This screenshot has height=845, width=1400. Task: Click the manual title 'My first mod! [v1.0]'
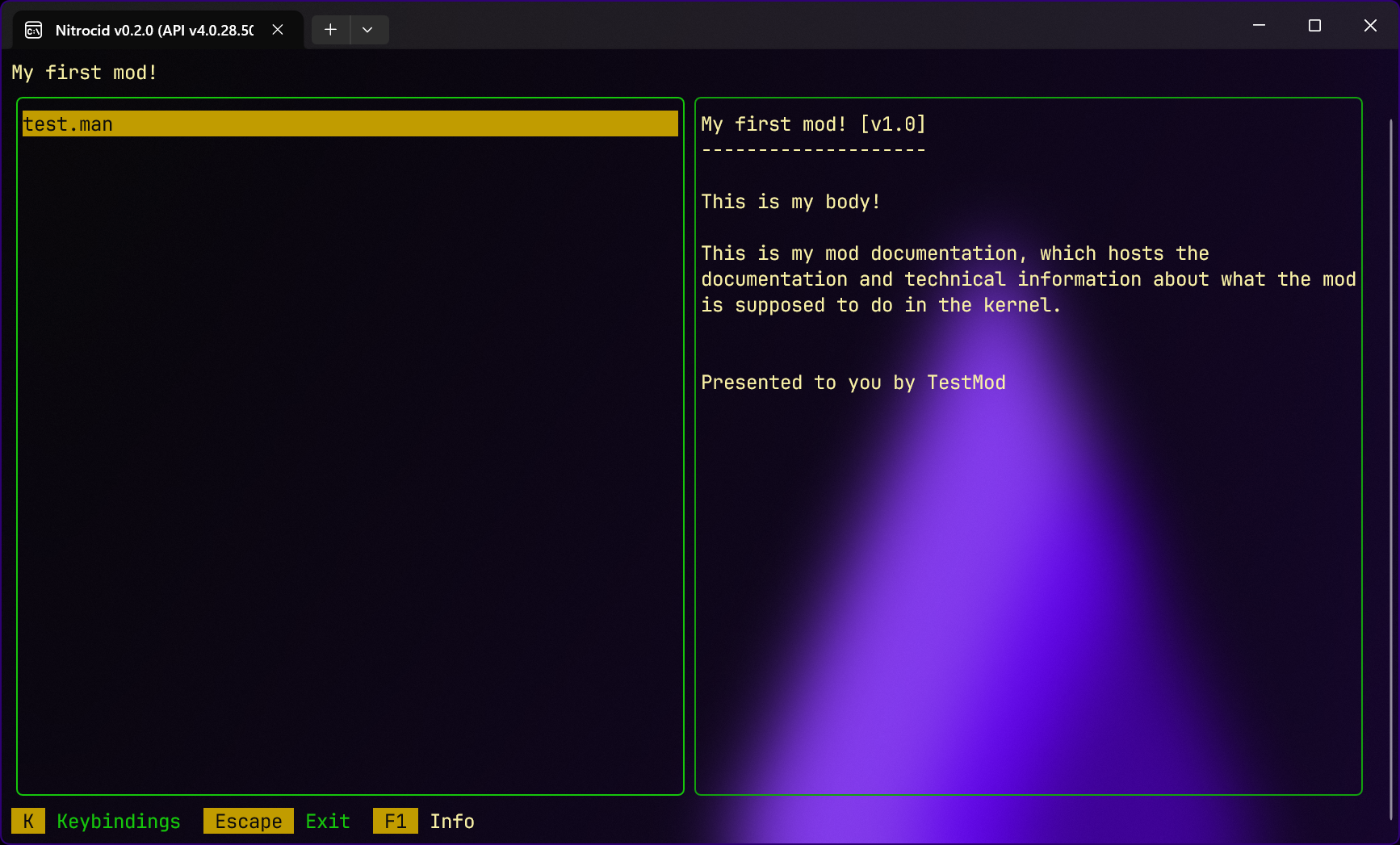pos(813,124)
